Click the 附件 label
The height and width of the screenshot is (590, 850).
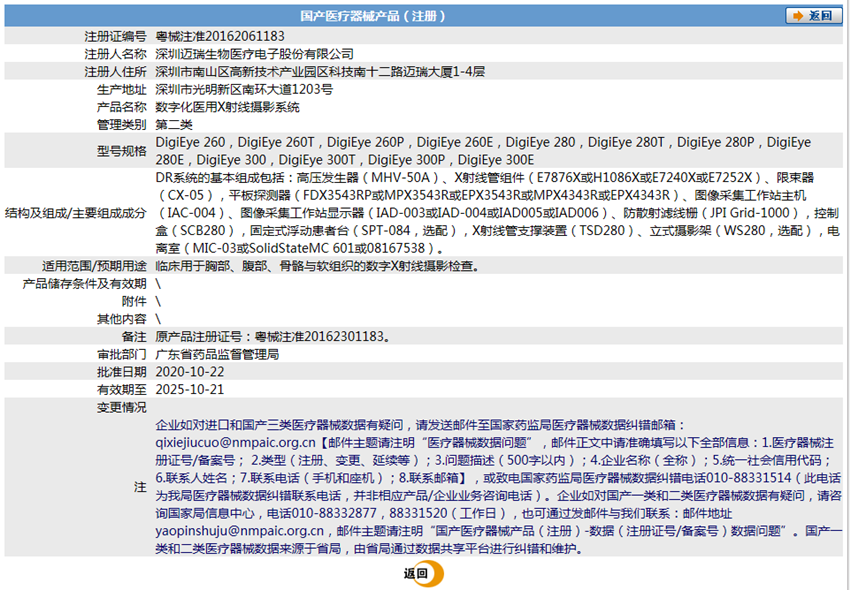[x=134, y=301]
